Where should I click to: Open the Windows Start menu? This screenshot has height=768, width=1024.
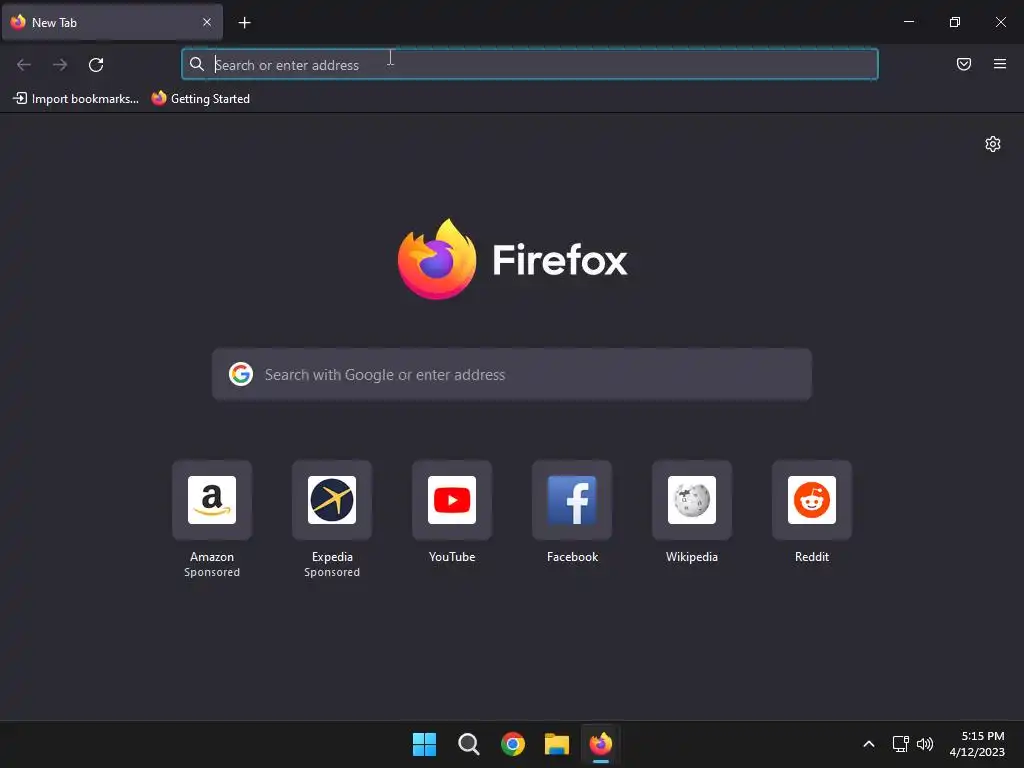(424, 744)
